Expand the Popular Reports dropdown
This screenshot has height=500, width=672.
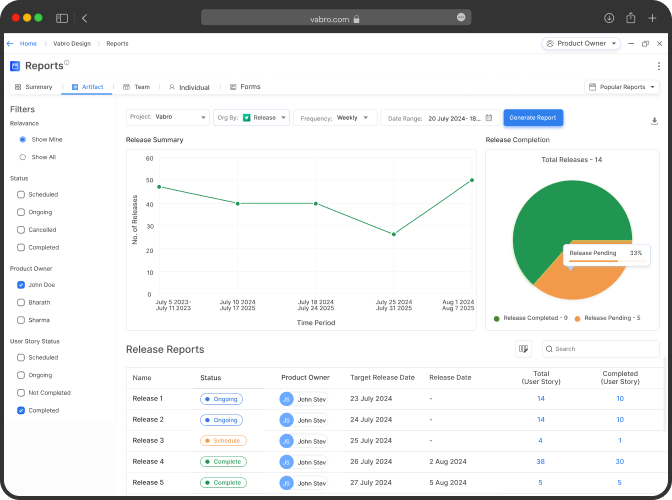pos(622,87)
